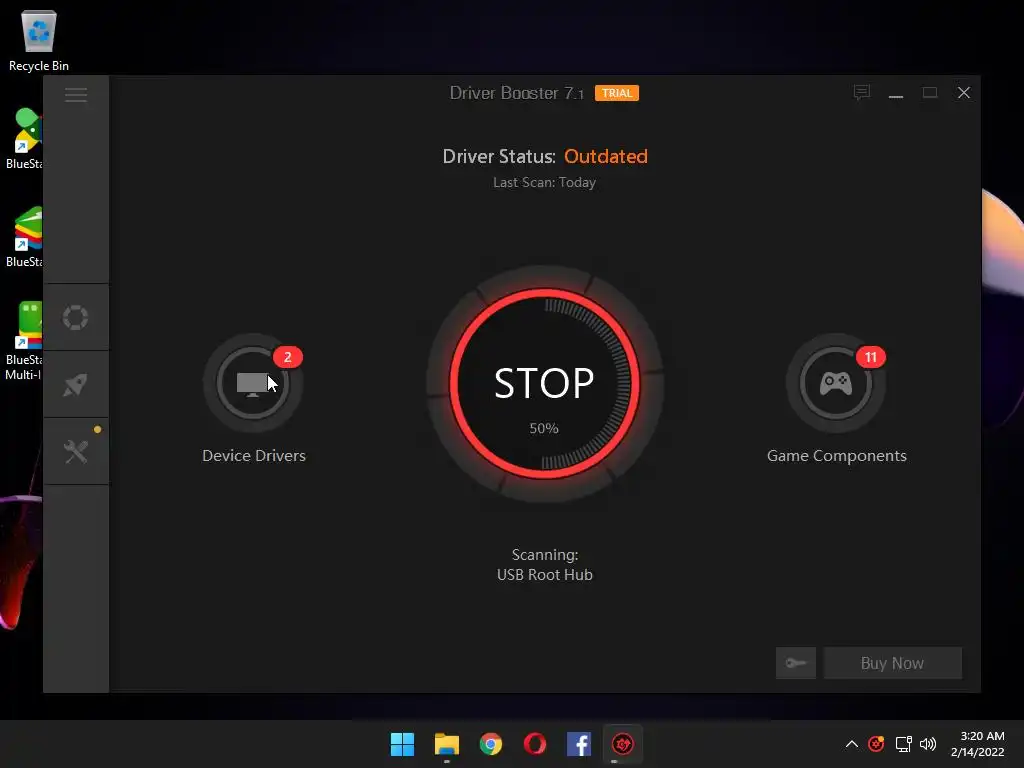Click the Driver Booster system tray icon
This screenshot has width=1024, height=768.
pyautogui.click(x=876, y=744)
